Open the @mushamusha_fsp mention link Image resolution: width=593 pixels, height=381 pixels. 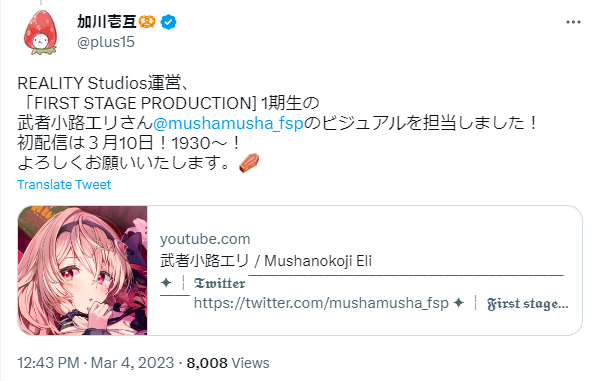click(x=228, y=123)
